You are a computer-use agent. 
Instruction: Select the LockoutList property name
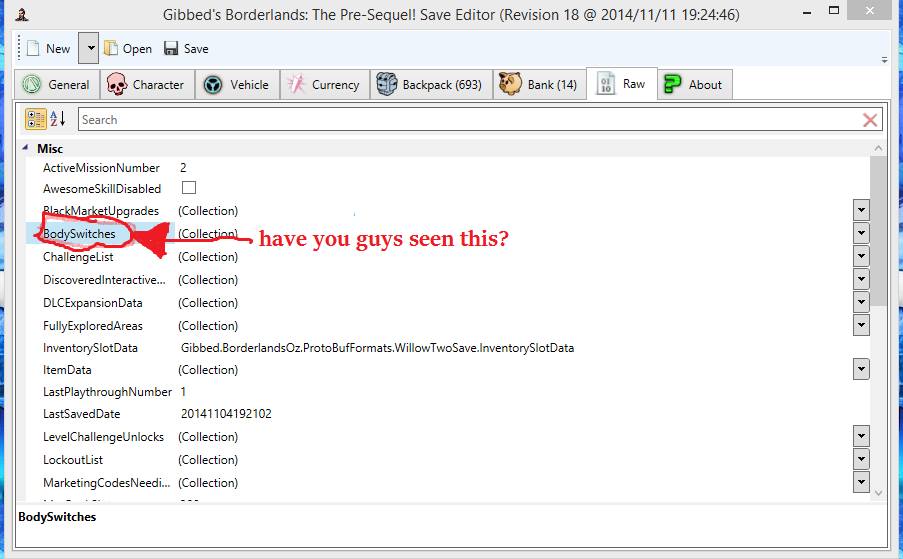point(73,460)
